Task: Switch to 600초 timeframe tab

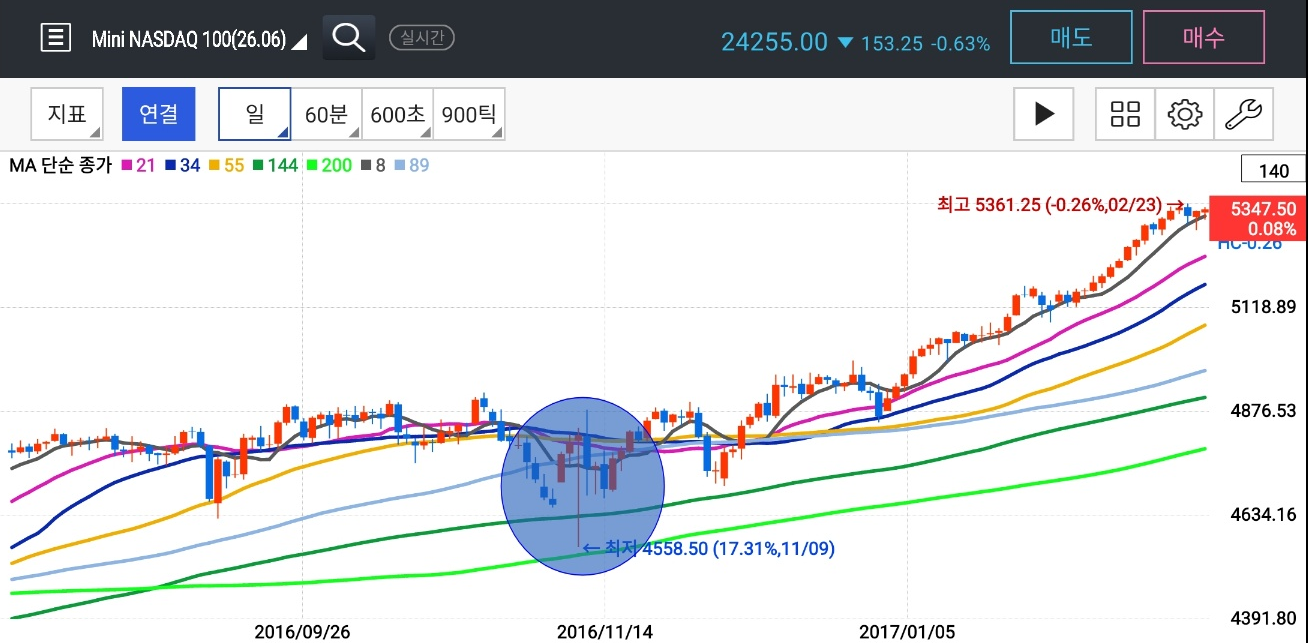Action: click(397, 114)
